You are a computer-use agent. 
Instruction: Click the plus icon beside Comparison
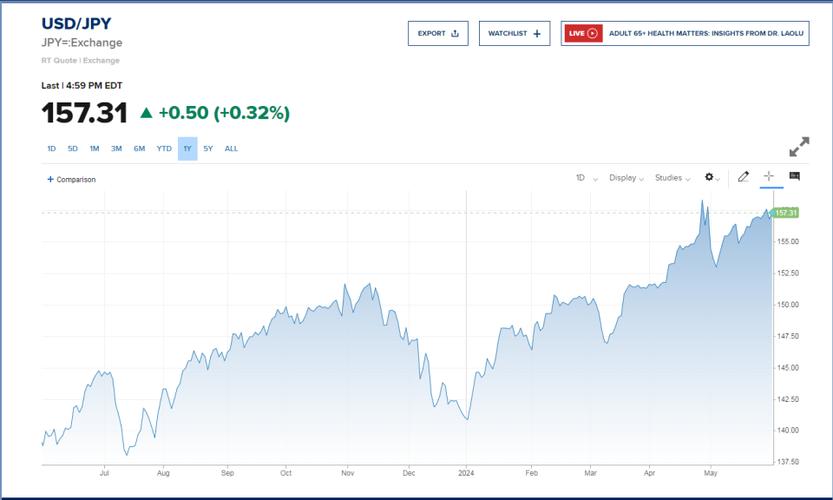50,180
